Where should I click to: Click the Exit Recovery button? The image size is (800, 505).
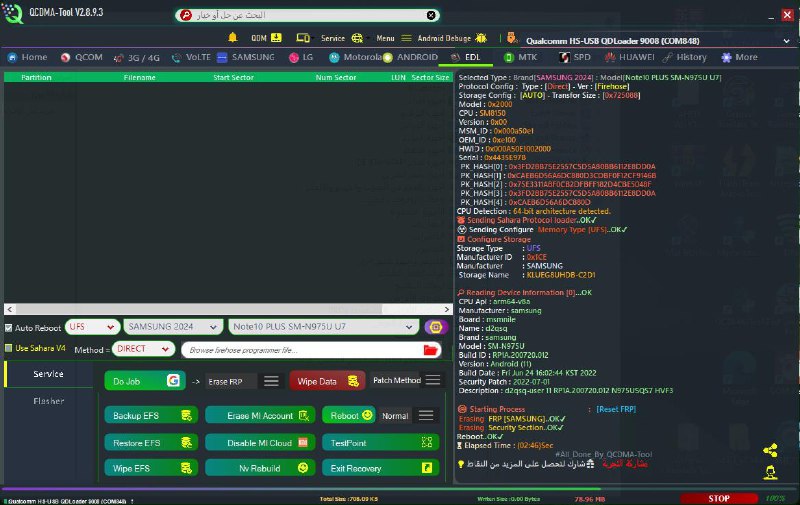[381, 468]
